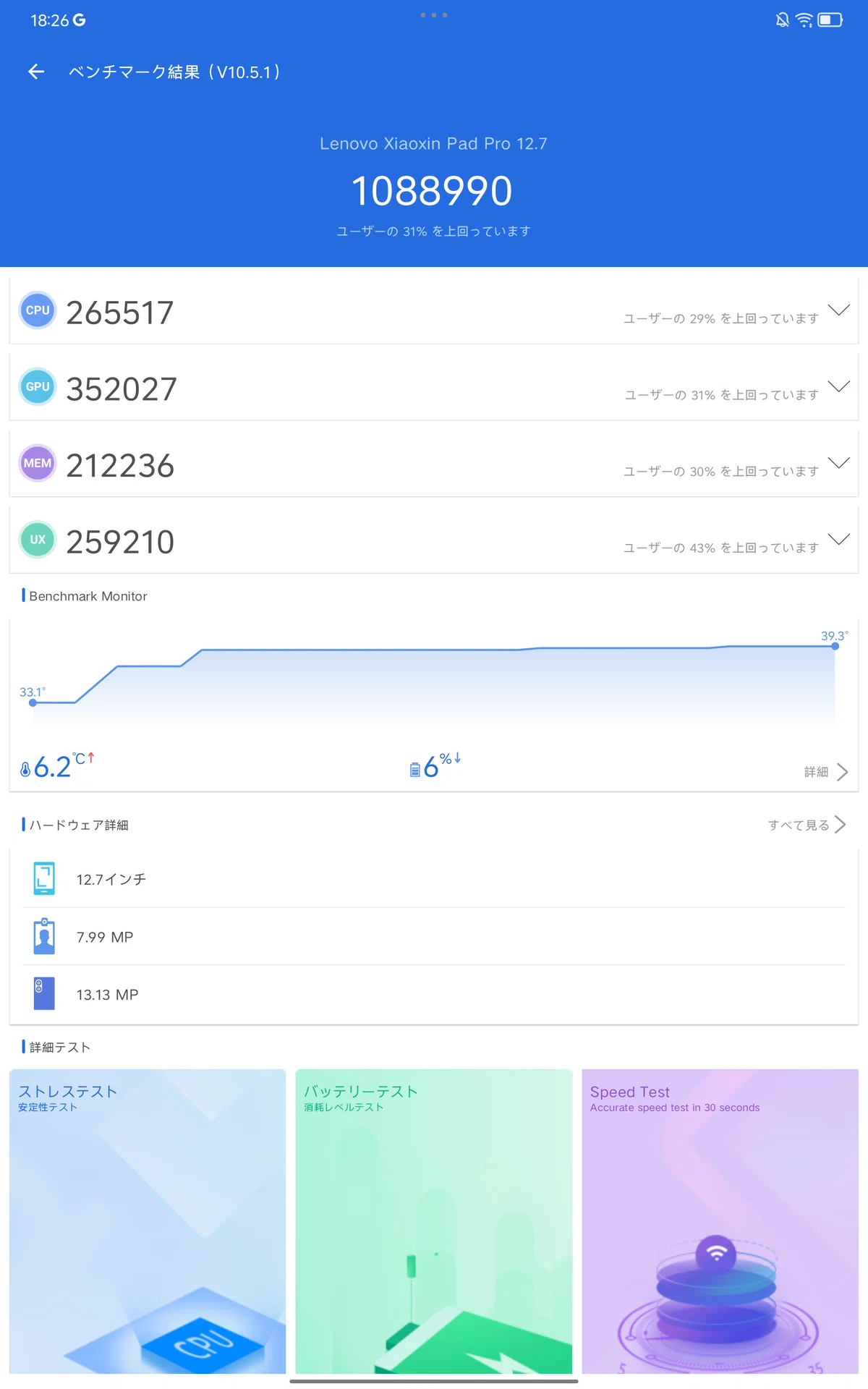This screenshot has height=1389, width=868.
Task: Tap the 13.13 MP camera row
Action: [434, 995]
